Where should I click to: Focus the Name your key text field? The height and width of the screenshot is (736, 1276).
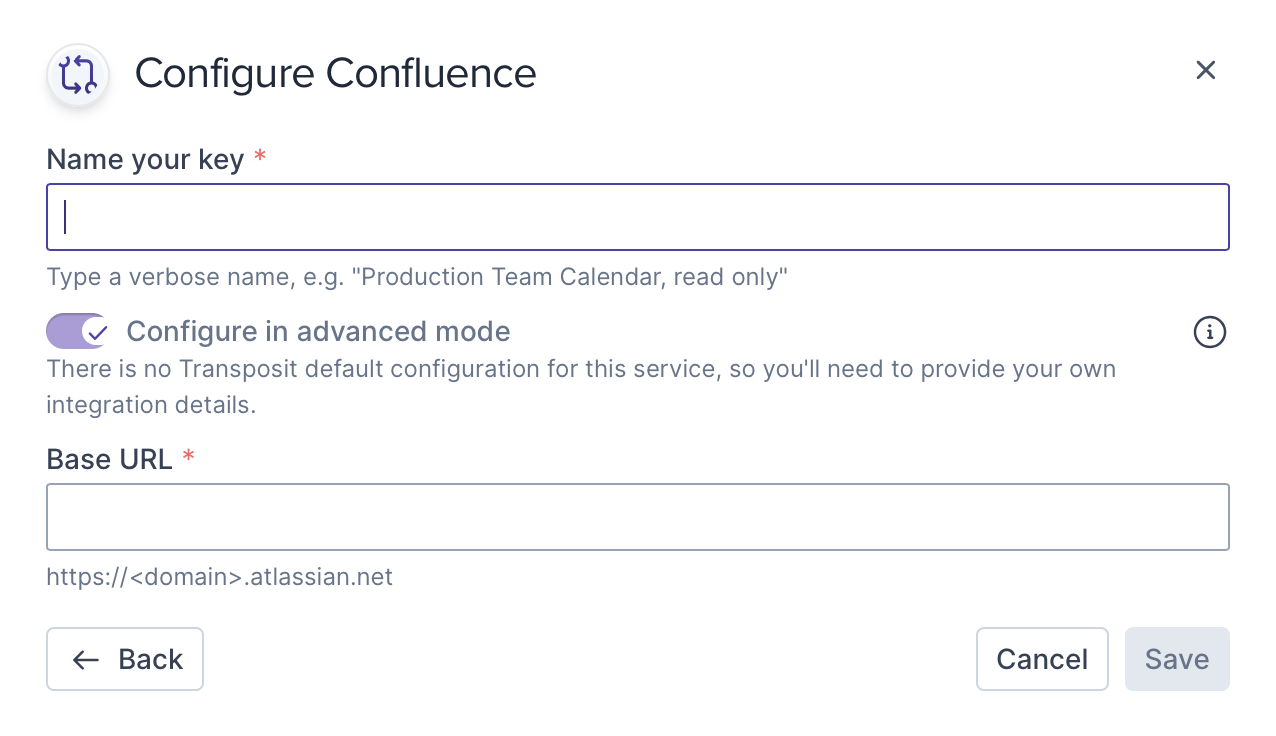(637, 217)
